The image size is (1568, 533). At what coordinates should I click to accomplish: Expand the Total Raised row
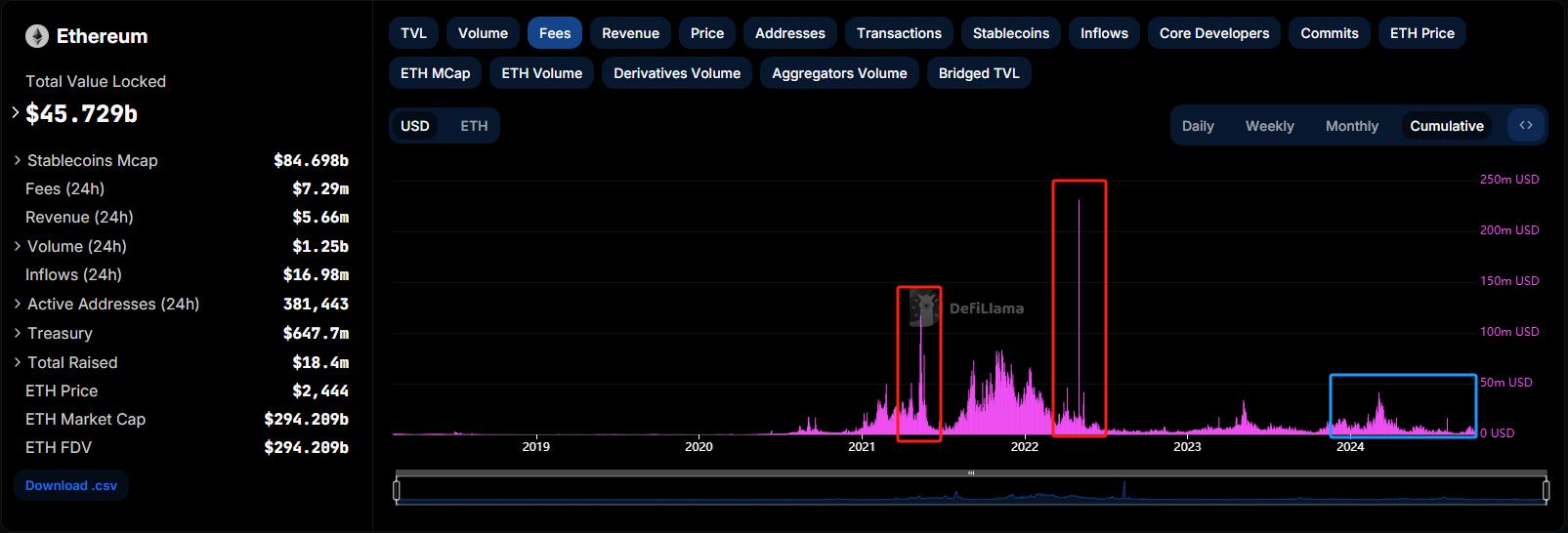[x=18, y=362]
